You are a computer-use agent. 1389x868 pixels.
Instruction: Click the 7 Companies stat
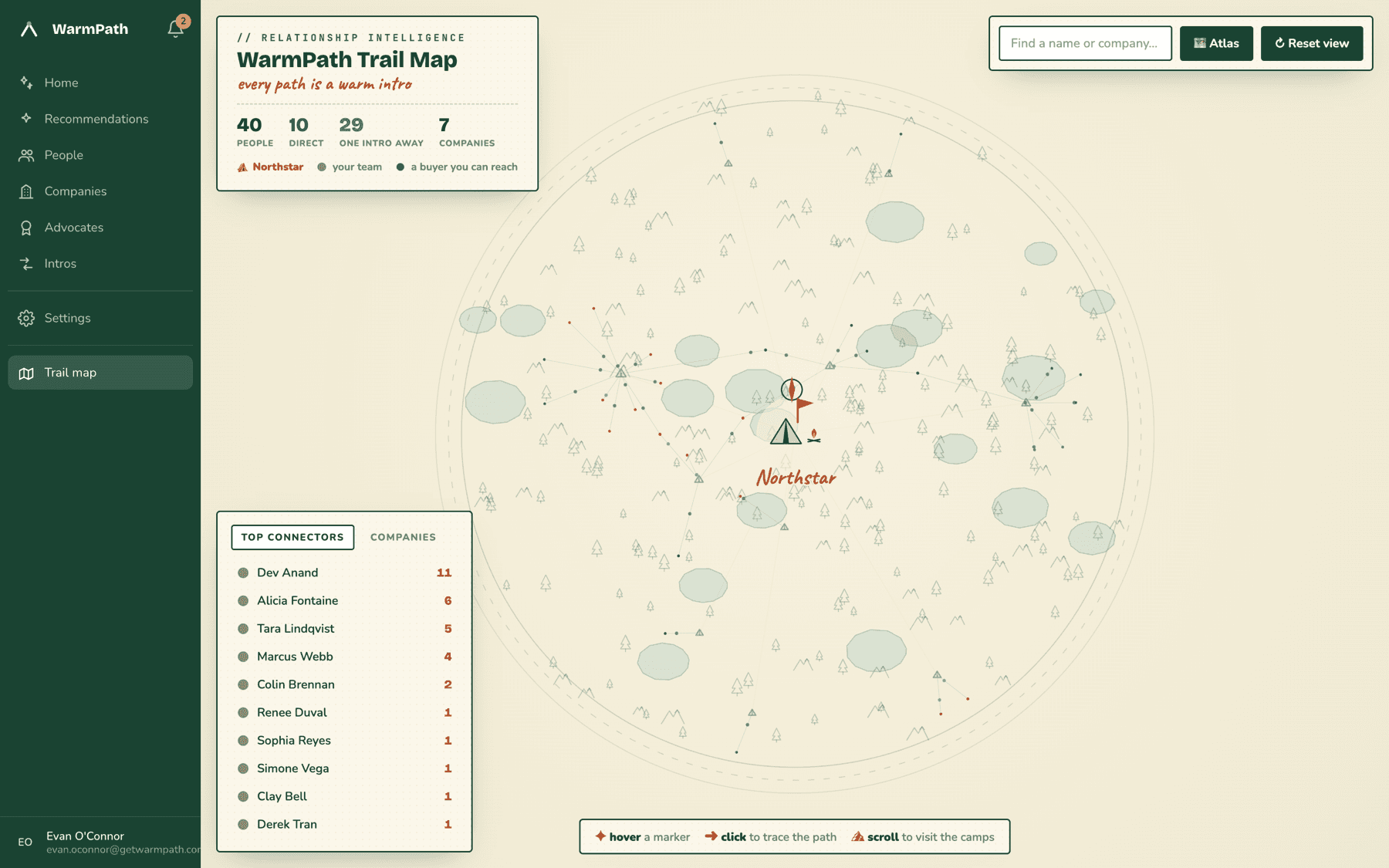(x=467, y=131)
